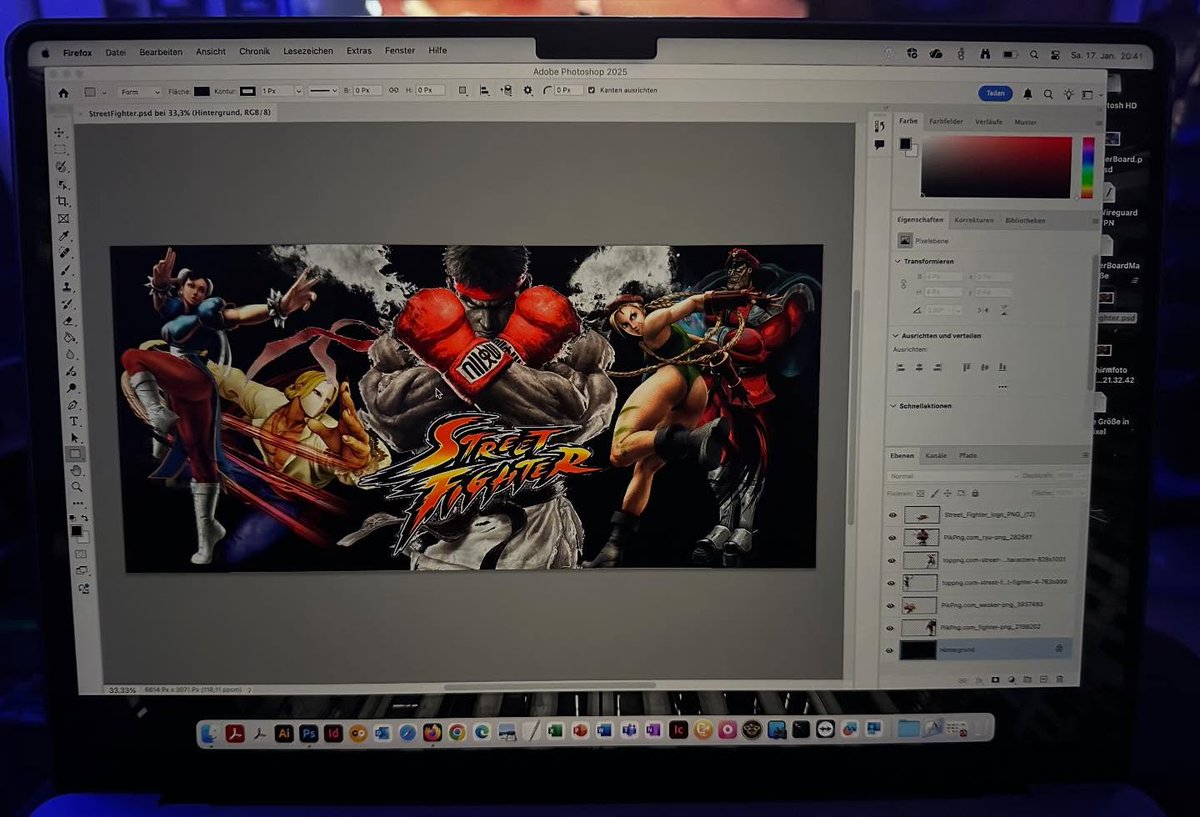Switch to the Farbfelder tab

pos(946,121)
